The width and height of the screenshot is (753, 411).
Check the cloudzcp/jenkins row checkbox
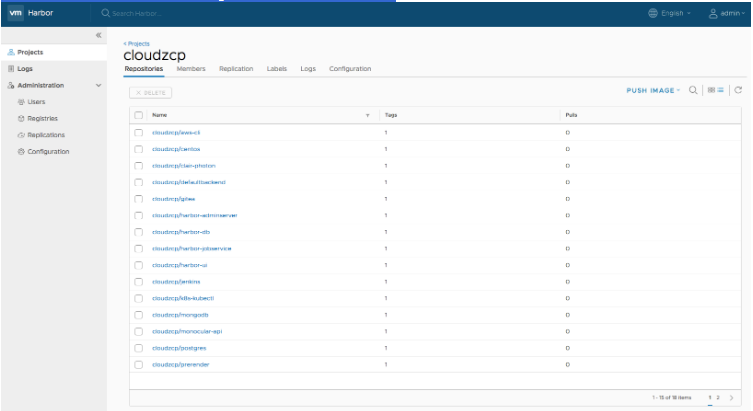tap(139, 282)
